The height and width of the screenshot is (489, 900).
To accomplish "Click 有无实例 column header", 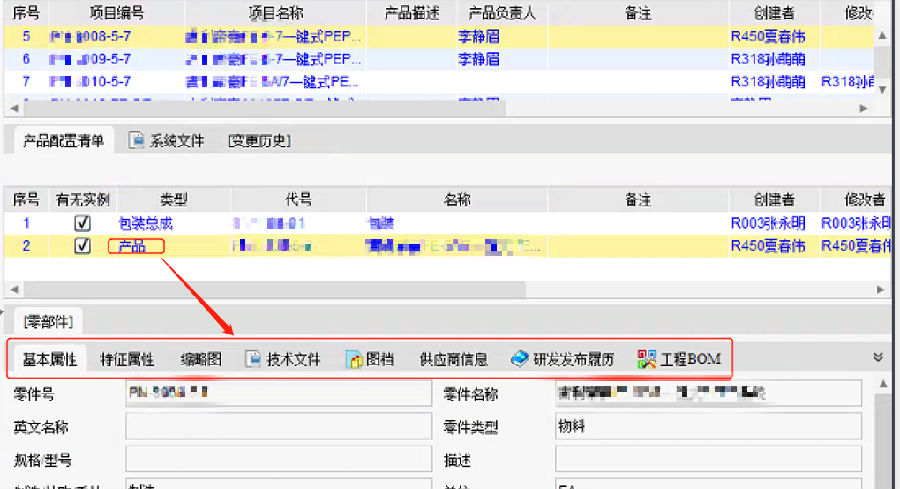I will click(x=83, y=199).
